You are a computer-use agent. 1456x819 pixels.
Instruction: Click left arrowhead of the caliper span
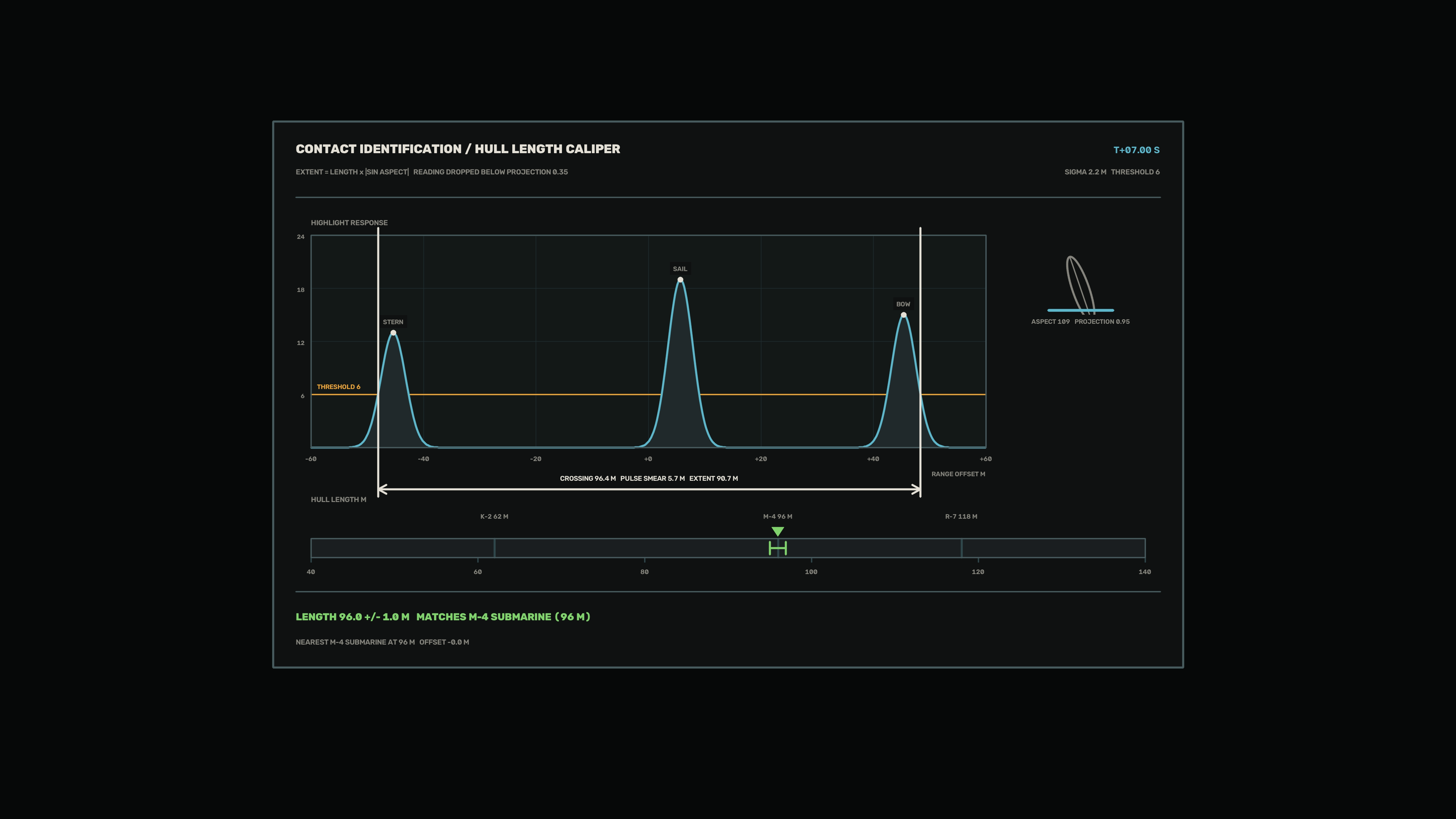[383, 490]
